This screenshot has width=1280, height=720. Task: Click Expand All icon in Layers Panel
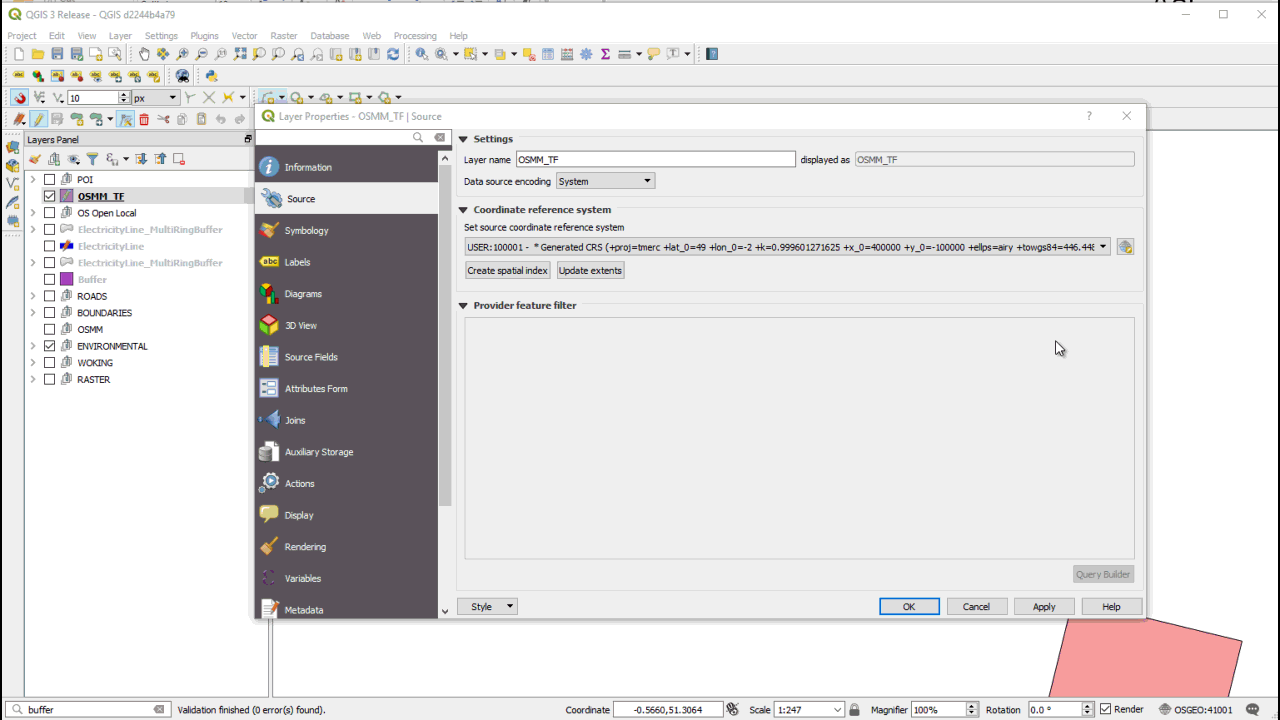point(141,159)
